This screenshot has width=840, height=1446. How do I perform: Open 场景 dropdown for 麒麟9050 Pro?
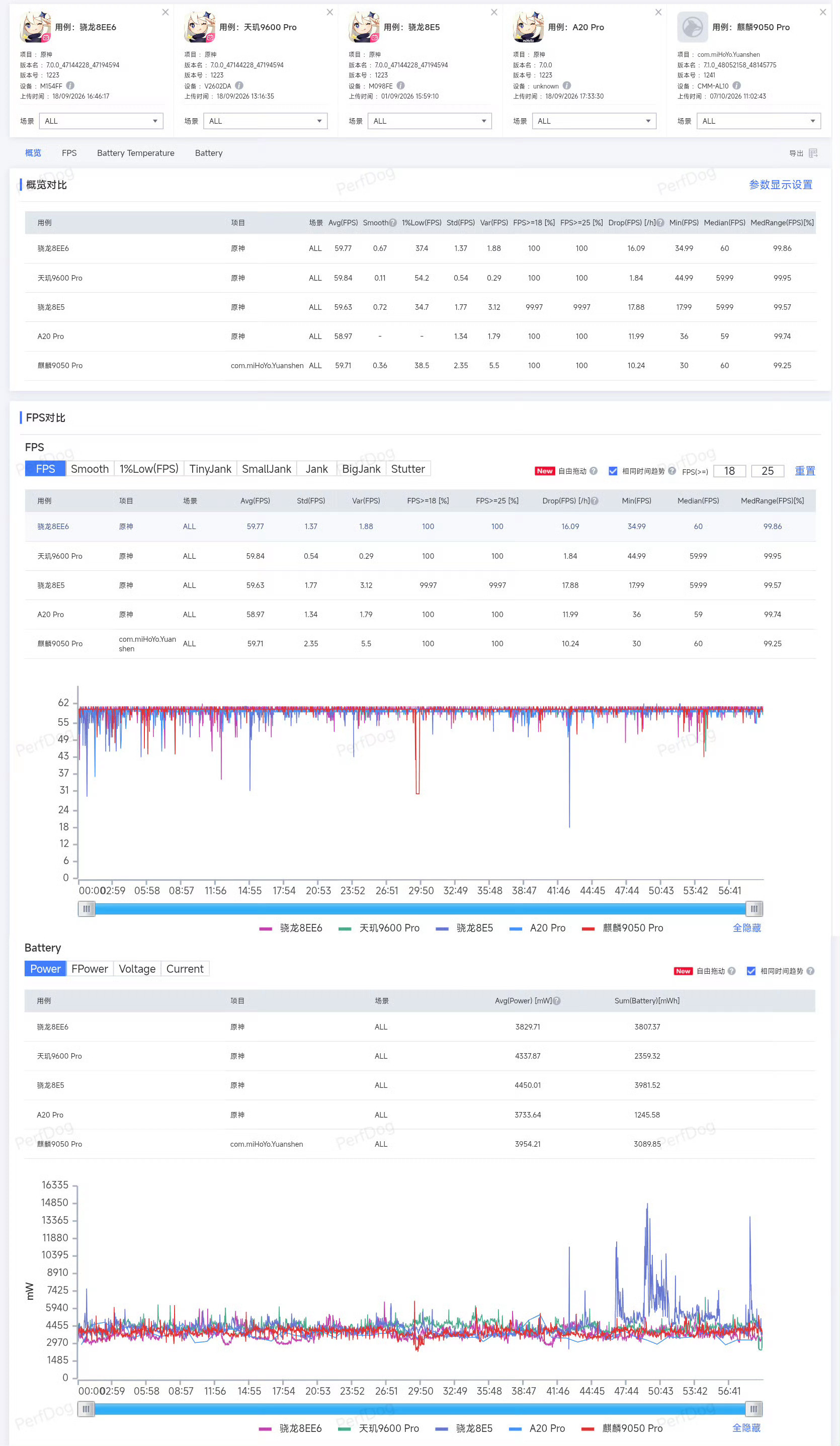(x=759, y=121)
